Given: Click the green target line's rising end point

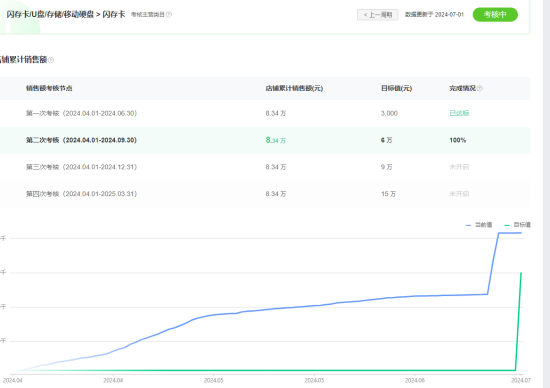Looking at the screenshot, I should coord(521,273).
